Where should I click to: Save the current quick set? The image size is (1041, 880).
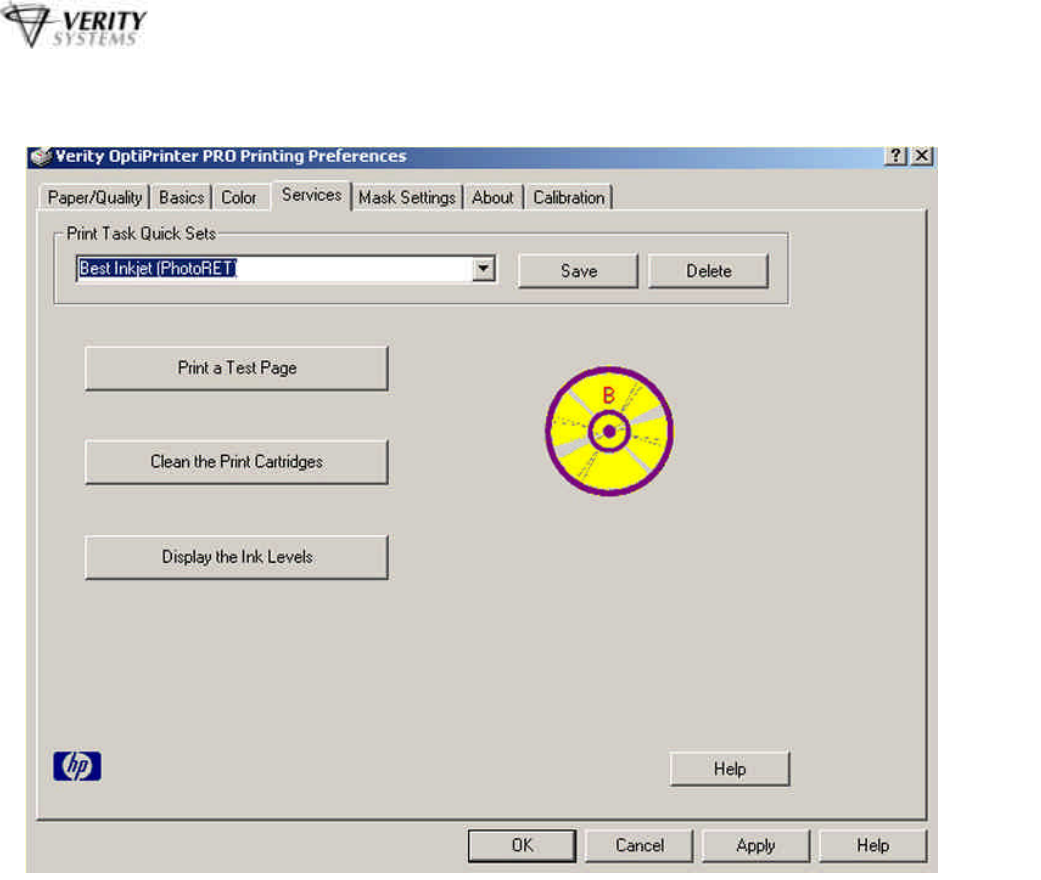(578, 271)
